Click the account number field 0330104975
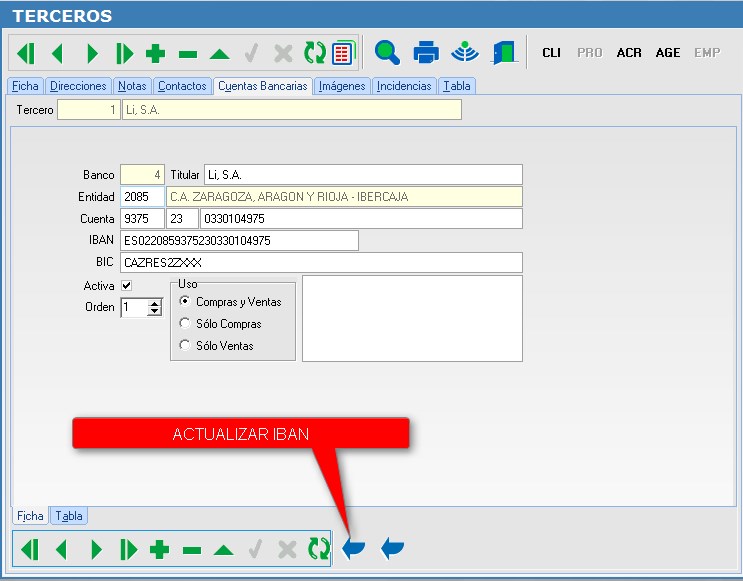The image size is (743, 581). [362, 218]
